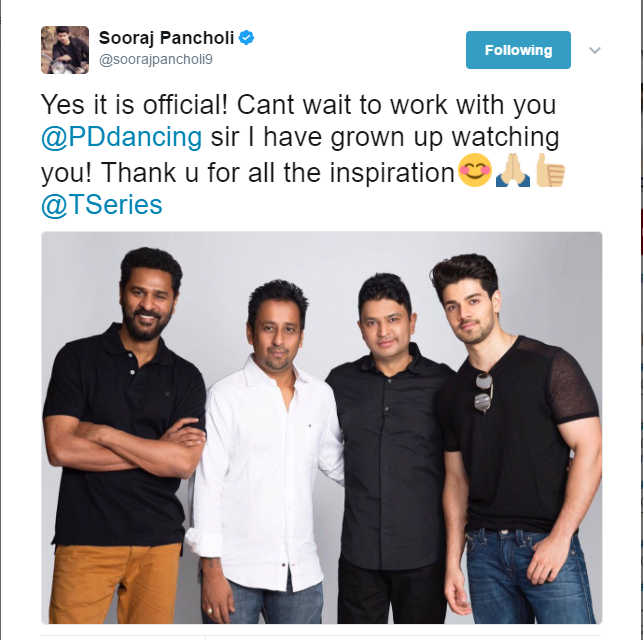The image size is (643, 640).
Task: Open Sooraj Pancholi's profile avatar
Action: [65, 50]
